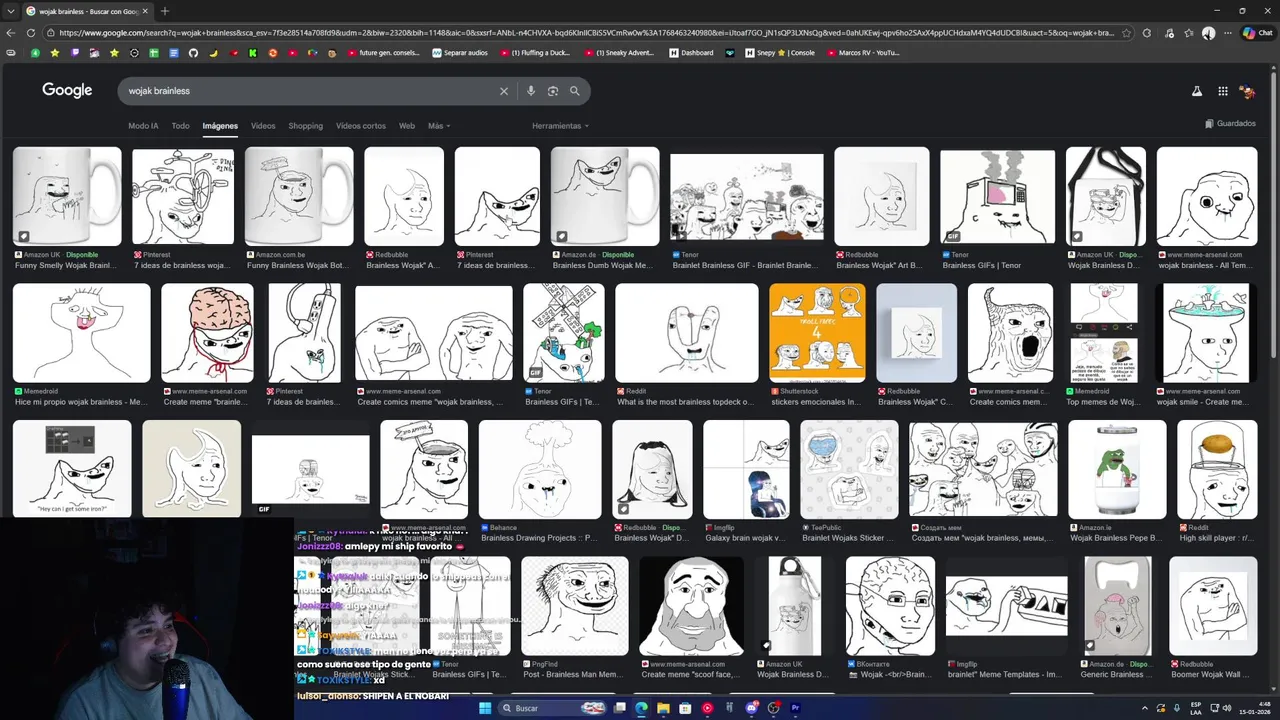Open Brainlet Brainless GIF crowd thumbnail
The width and height of the screenshot is (1280, 720).
[x=747, y=196]
